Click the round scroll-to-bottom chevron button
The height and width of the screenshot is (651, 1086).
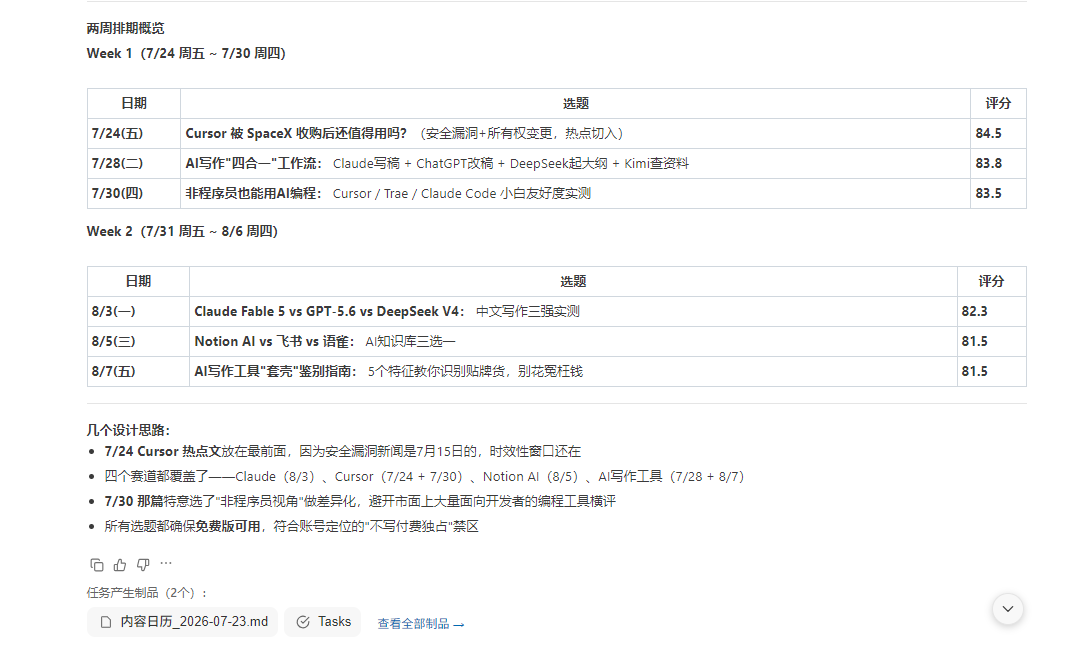1008,609
